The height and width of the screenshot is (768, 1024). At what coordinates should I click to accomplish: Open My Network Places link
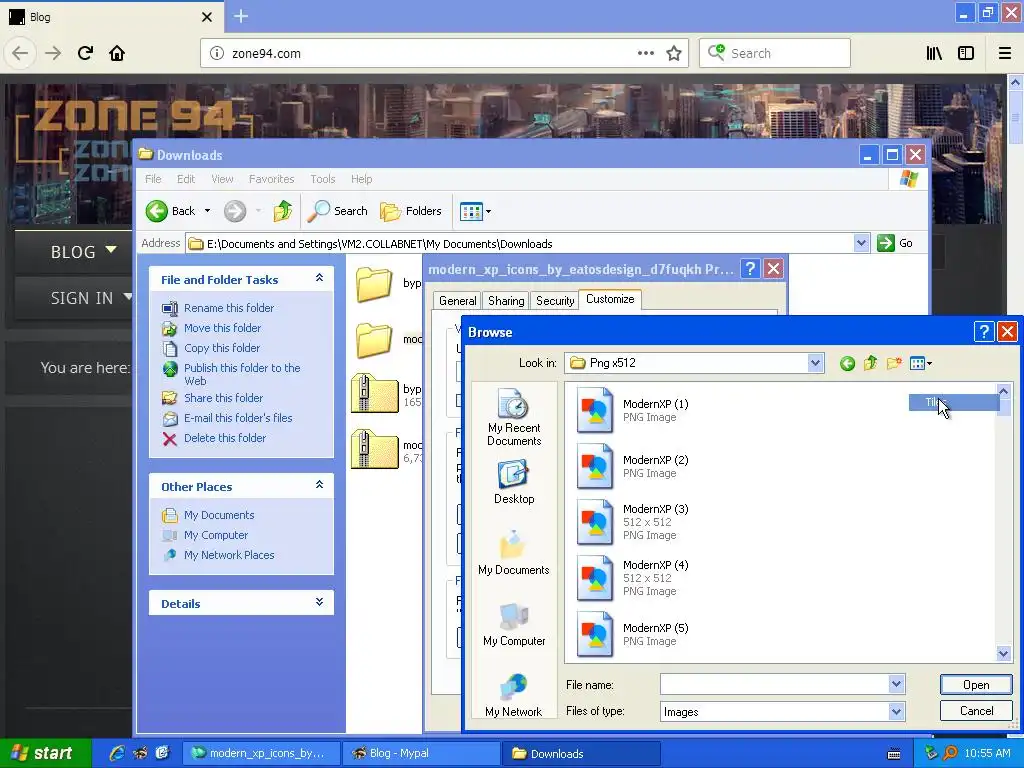[x=229, y=555]
